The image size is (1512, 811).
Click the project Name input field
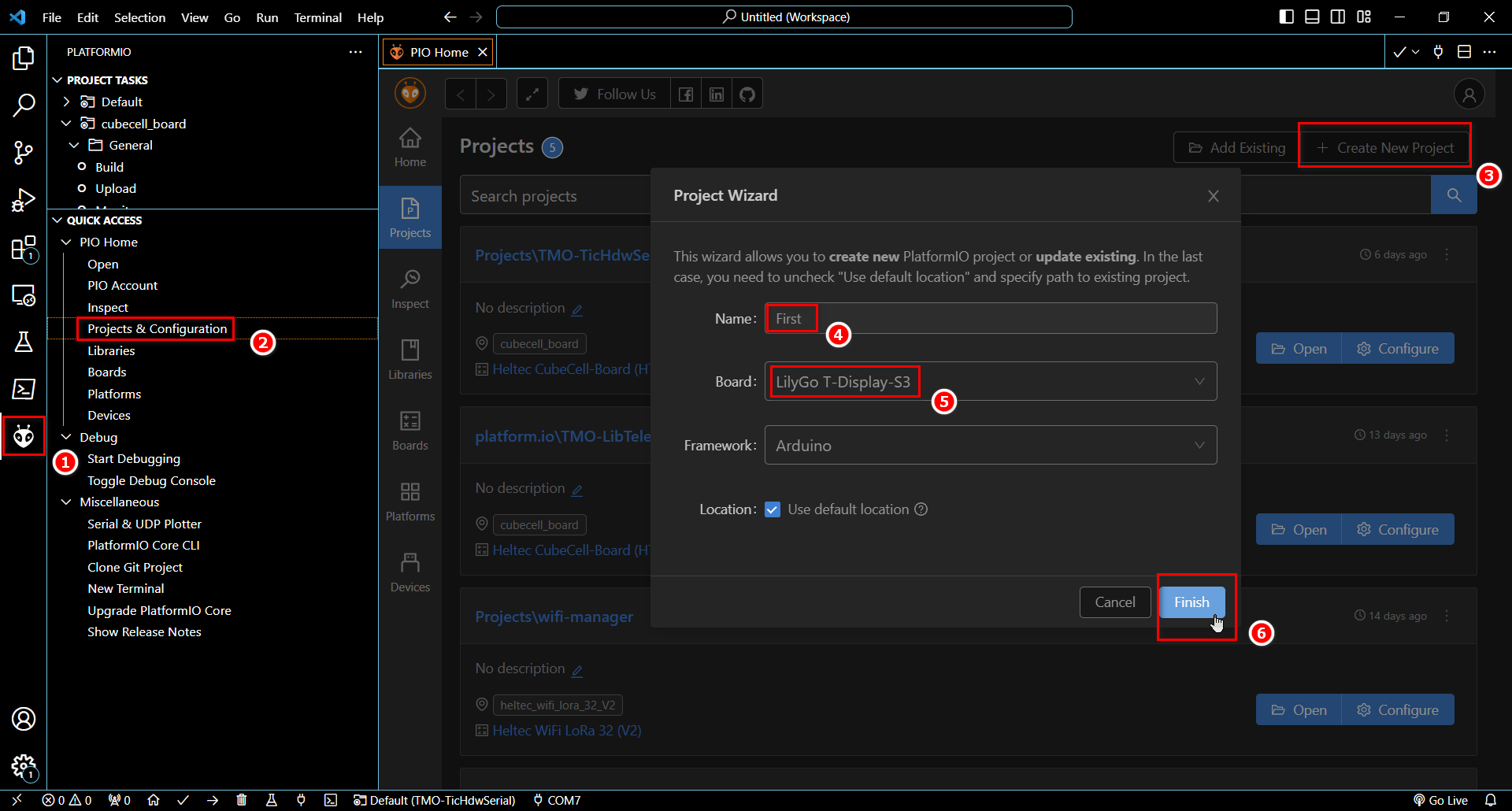[x=991, y=318]
